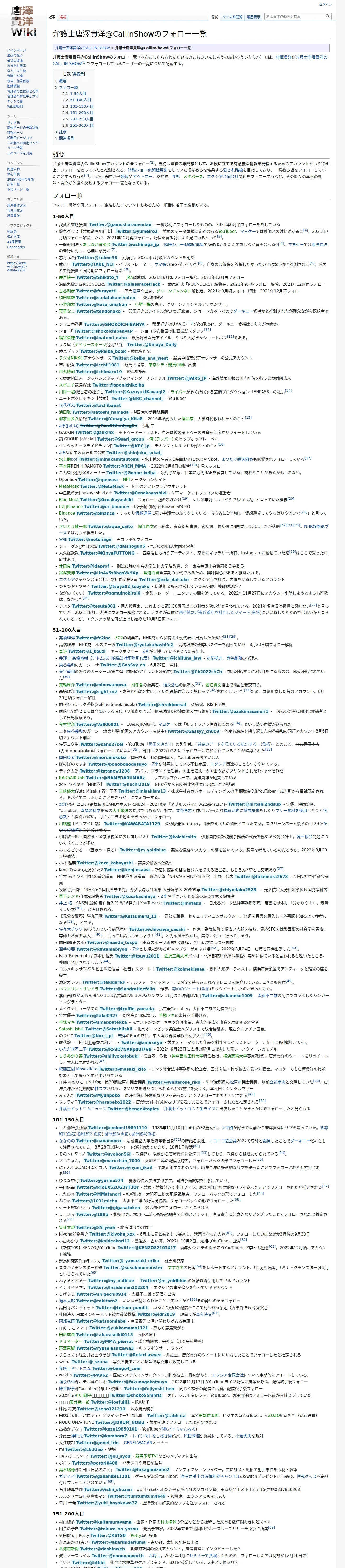345x1568 pixels.
Task: Open sidebar link メインページ
Action: pos(16,50)
